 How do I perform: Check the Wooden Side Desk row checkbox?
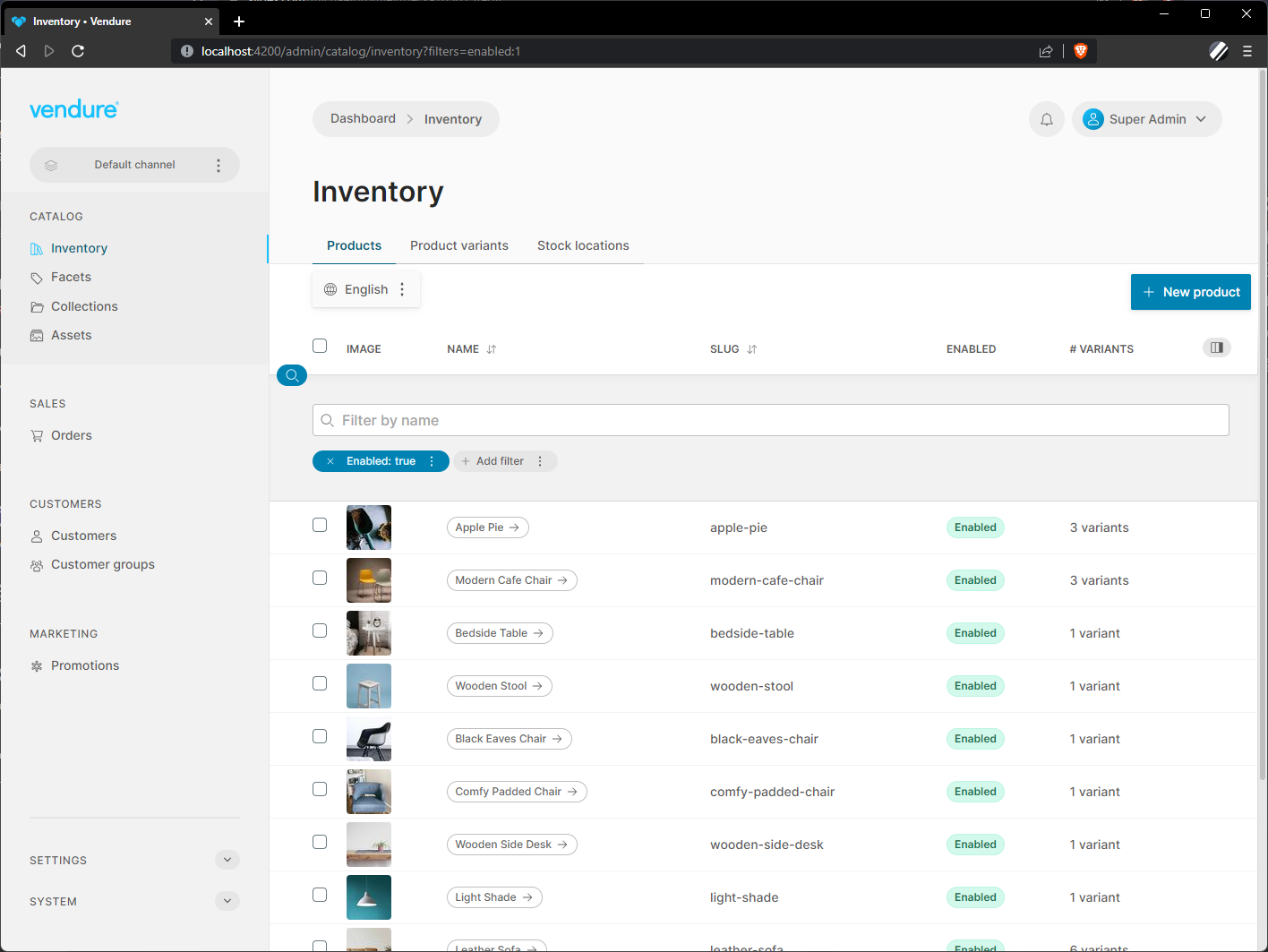320,842
